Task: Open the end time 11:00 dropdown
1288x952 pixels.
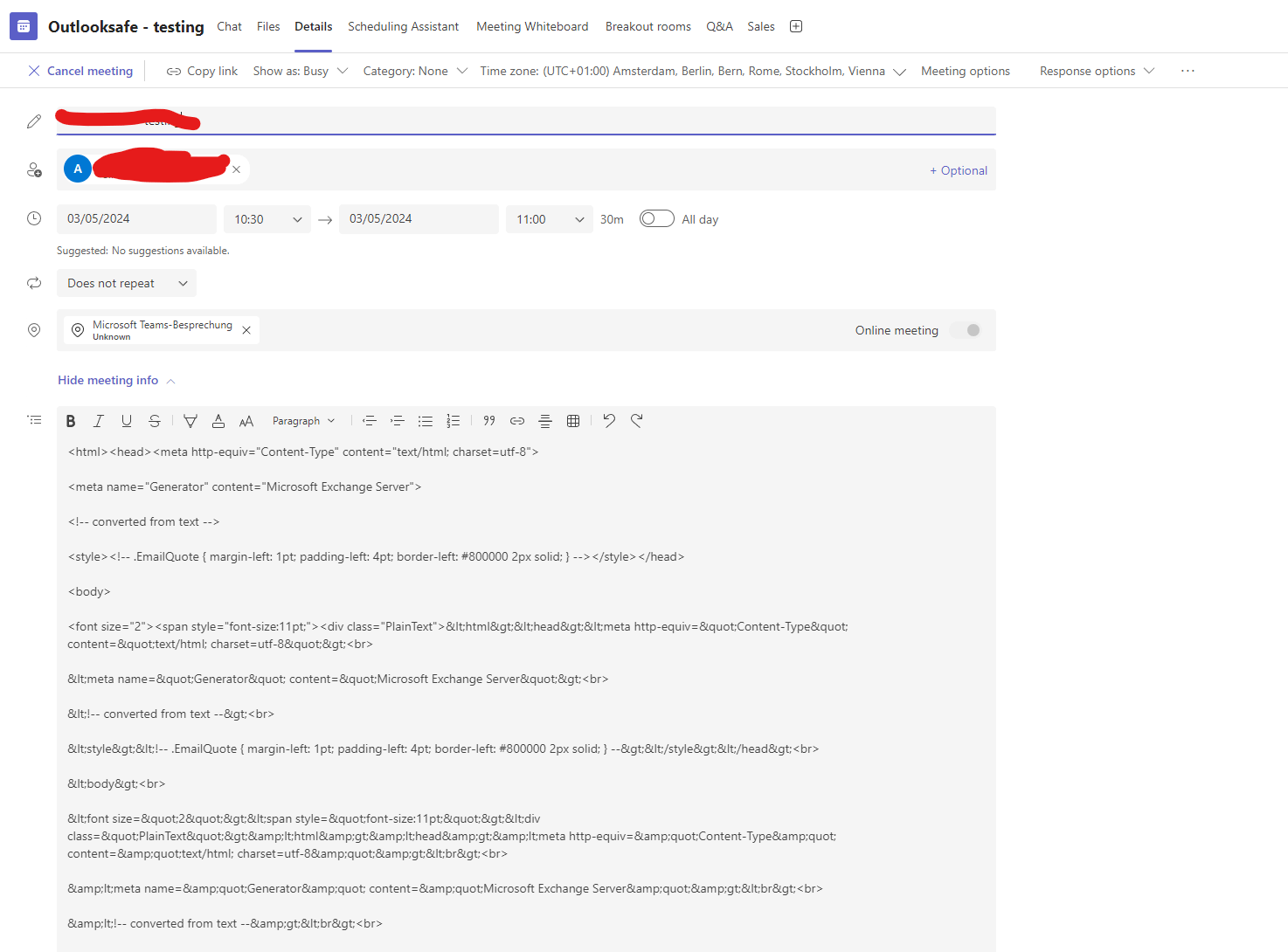Action: coord(550,219)
